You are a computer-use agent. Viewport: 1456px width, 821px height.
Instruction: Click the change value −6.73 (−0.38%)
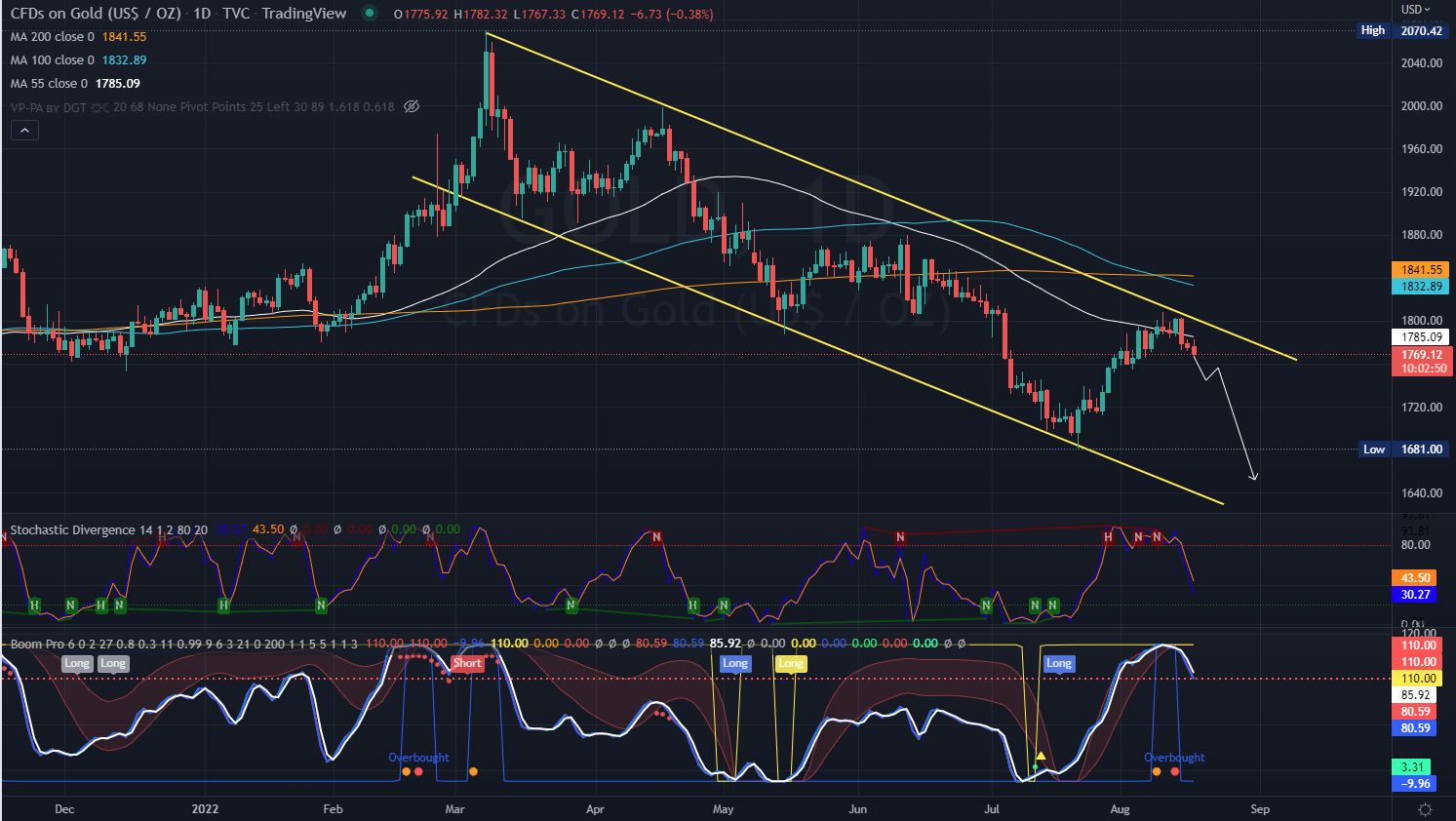pos(673,15)
